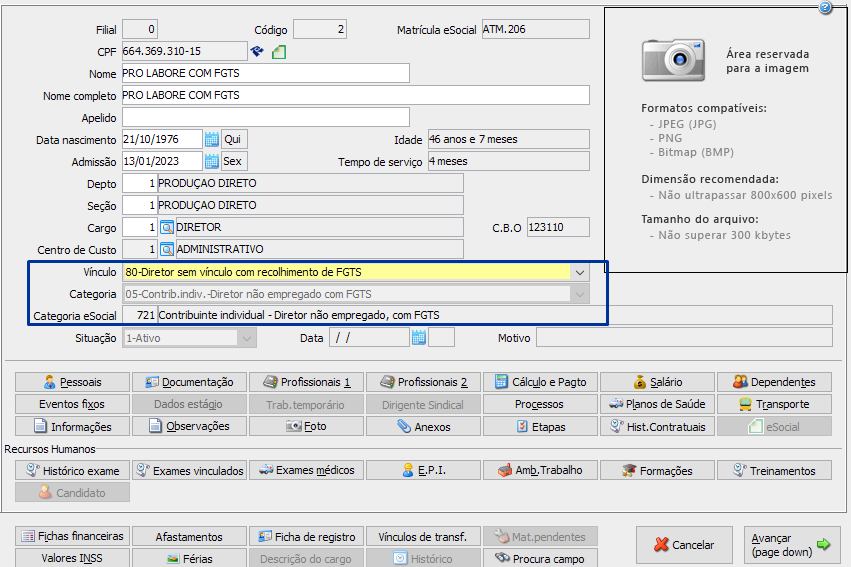Click the Seção code field
Image resolution: width=851 pixels, height=567 pixels.
pyautogui.click(x=139, y=206)
